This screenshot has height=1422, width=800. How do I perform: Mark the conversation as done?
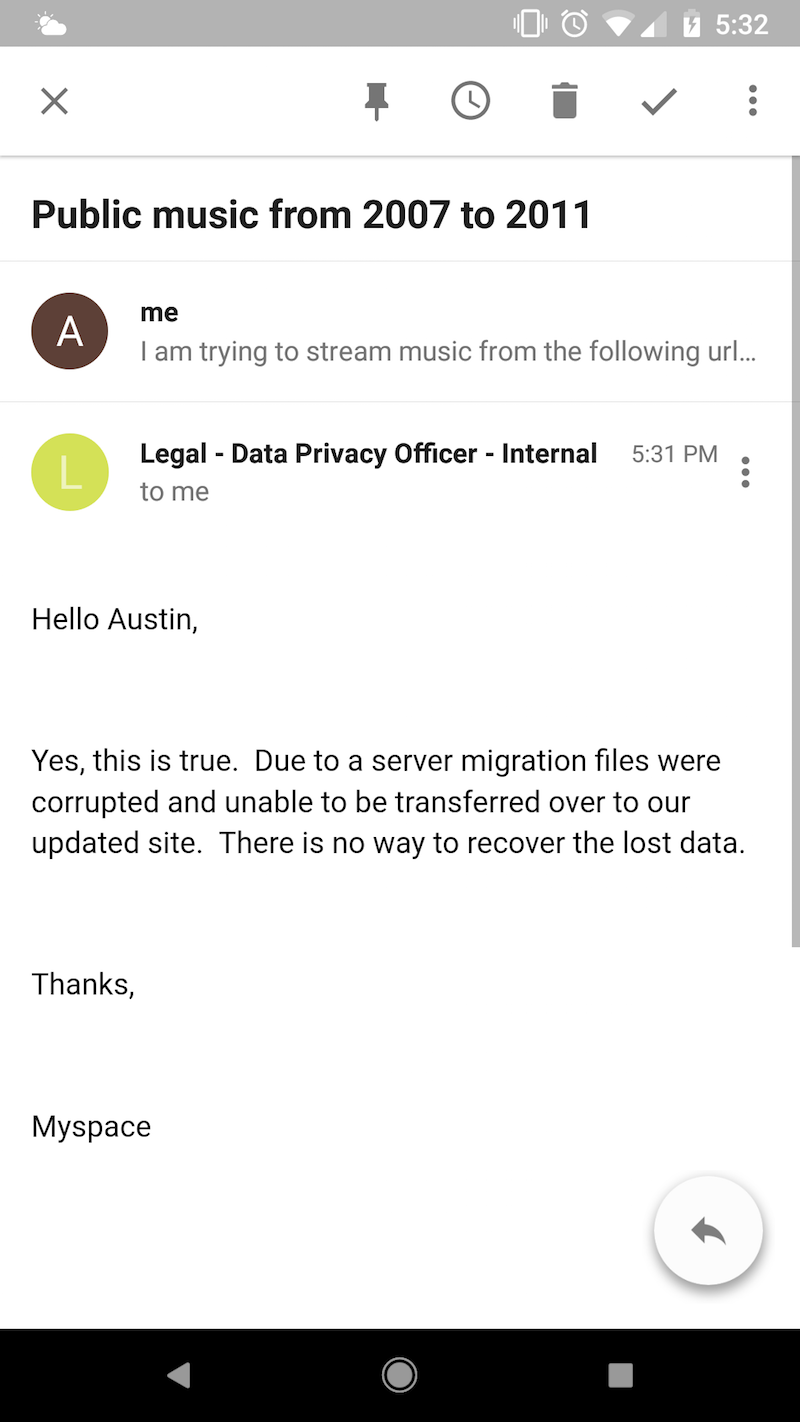point(659,101)
